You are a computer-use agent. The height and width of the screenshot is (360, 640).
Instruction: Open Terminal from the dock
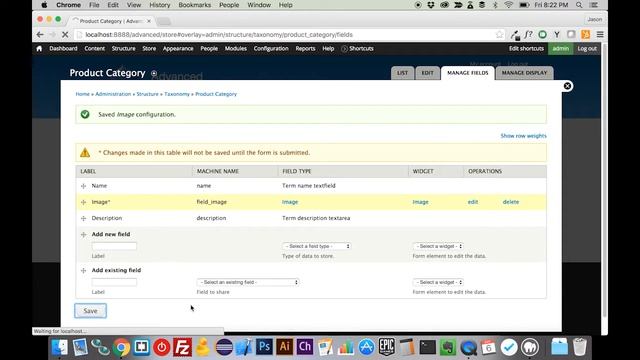point(427,347)
